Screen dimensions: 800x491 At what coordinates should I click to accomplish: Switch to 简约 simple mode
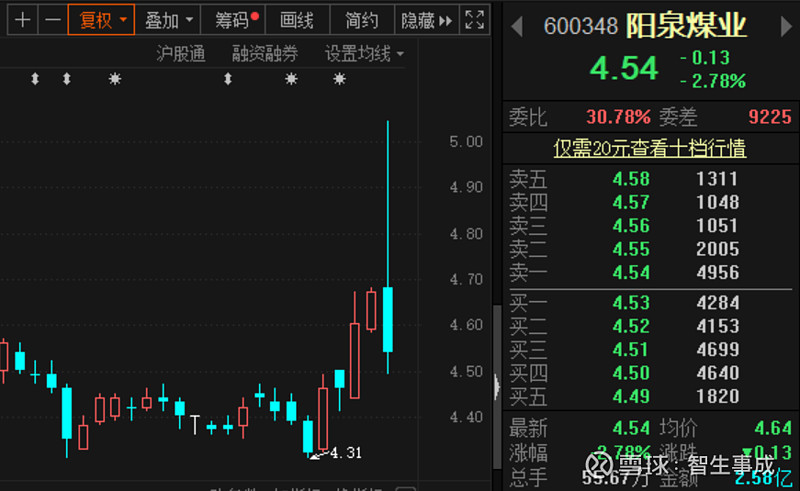[x=362, y=20]
